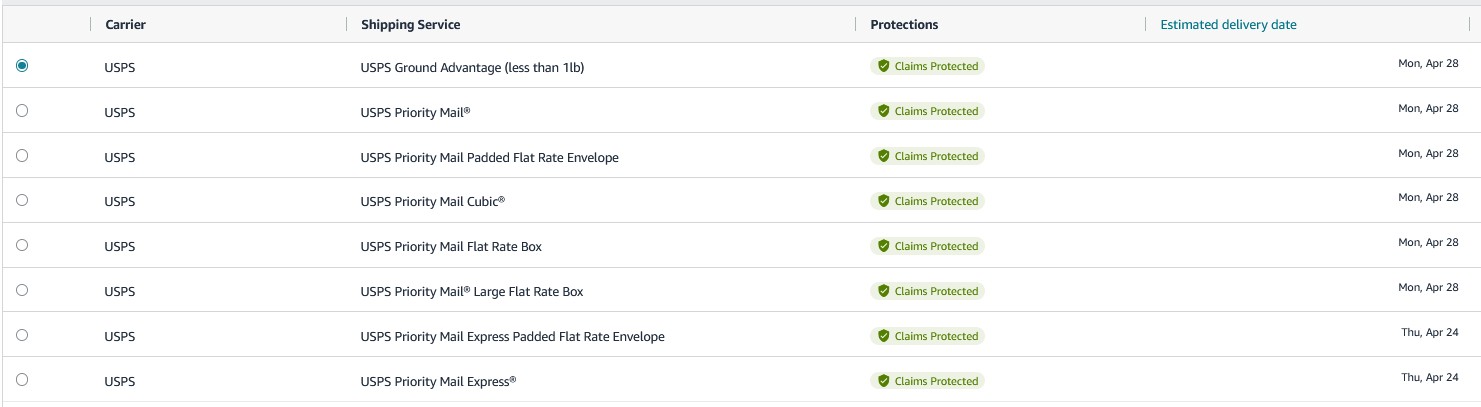This screenshot has width=1481, height=407.
Task: Select the USPS Ground Advantage radio button
Action: point(22,65)
